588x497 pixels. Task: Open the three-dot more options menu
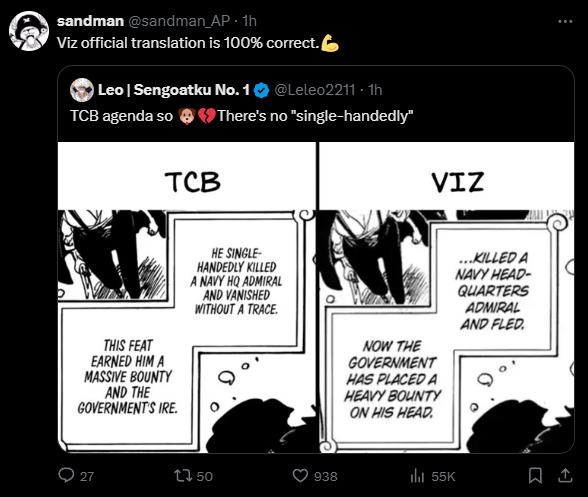(565, 21)
